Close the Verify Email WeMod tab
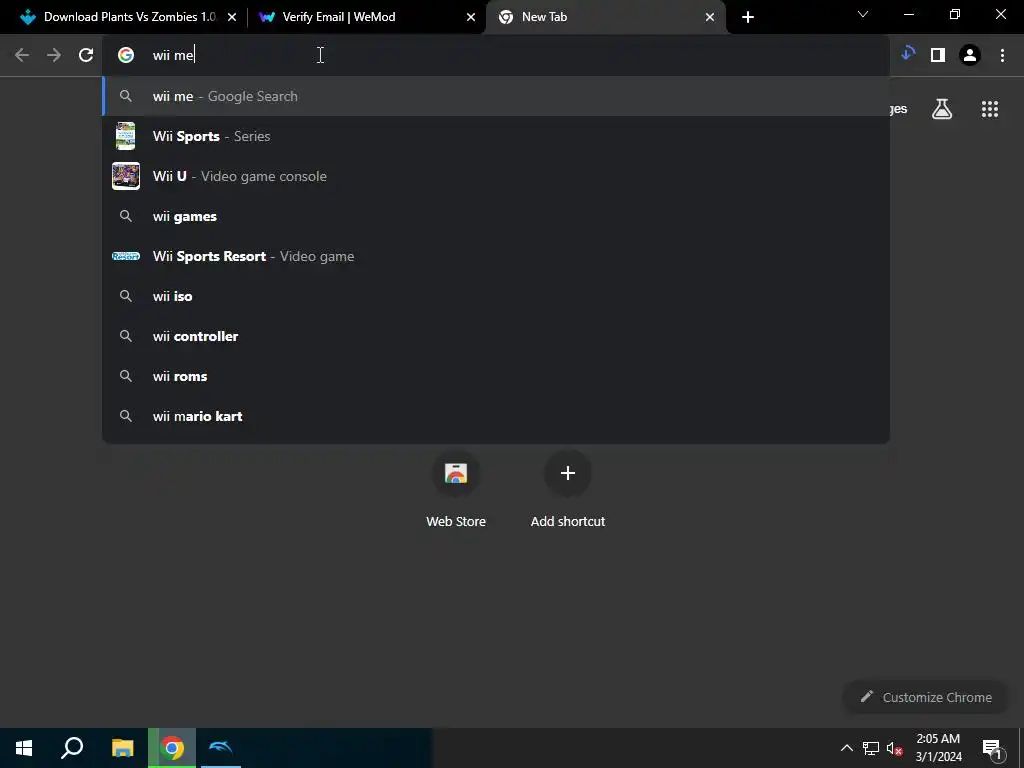 click(x=471, y=17)
